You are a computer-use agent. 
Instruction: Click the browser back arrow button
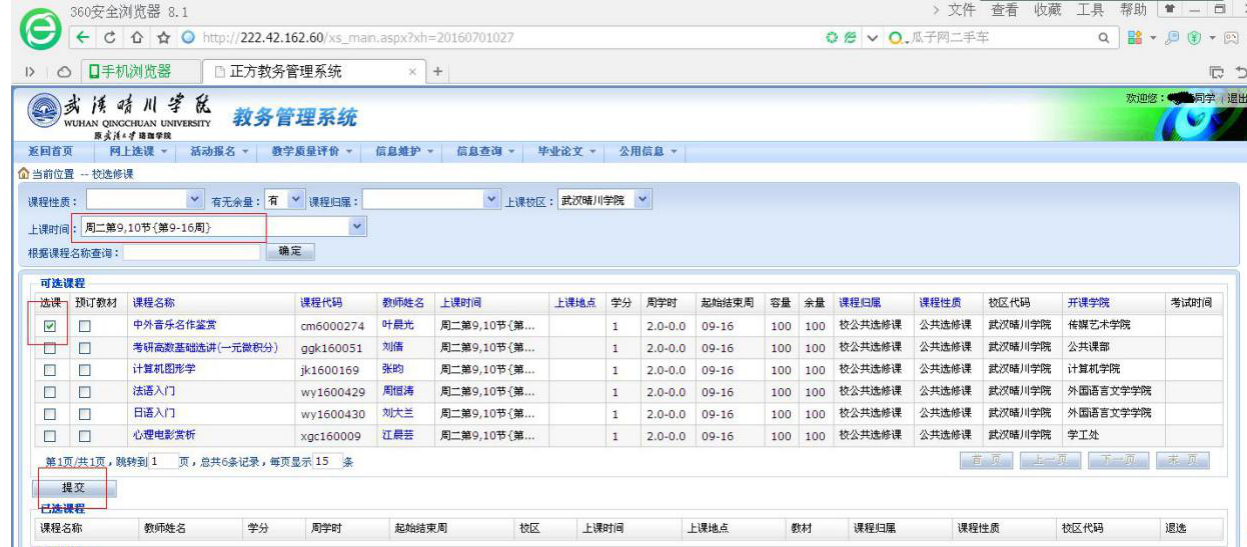(x=84, y=38)
